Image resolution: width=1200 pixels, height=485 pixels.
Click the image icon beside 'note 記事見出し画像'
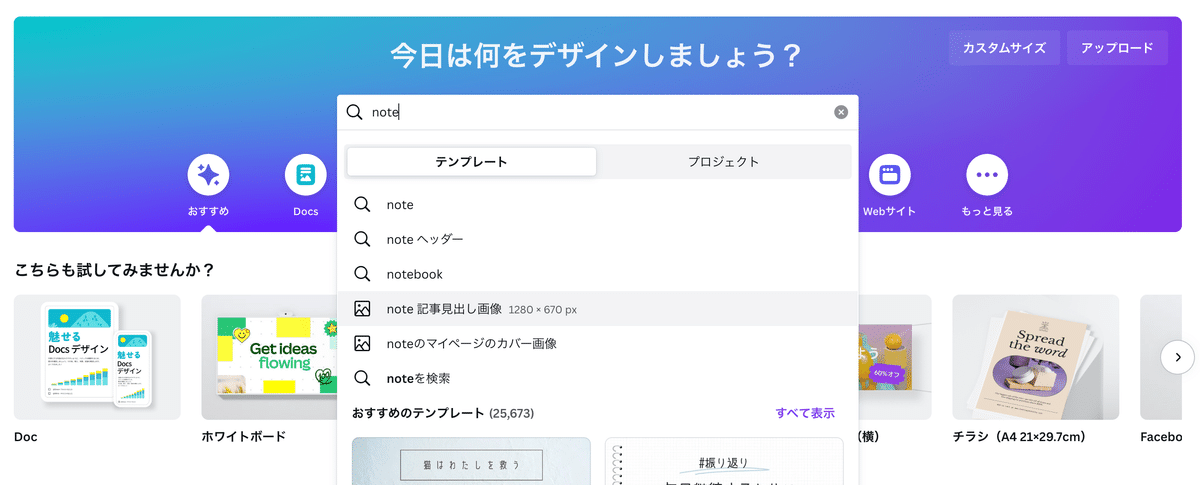362,309
